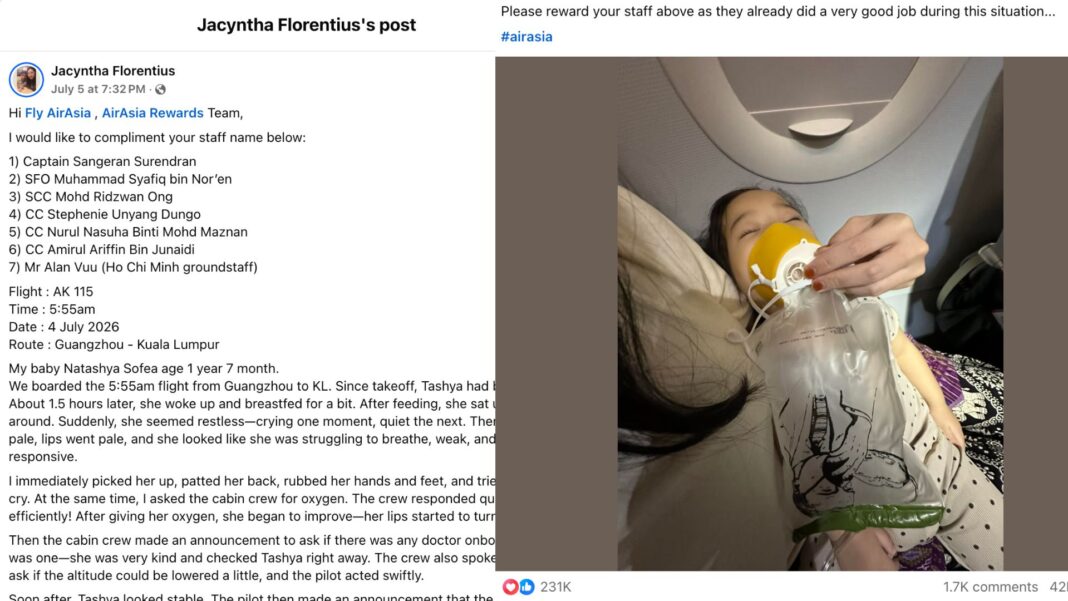
Task: Open the baby with oxygen mask photo
Action: click(810, 313)
